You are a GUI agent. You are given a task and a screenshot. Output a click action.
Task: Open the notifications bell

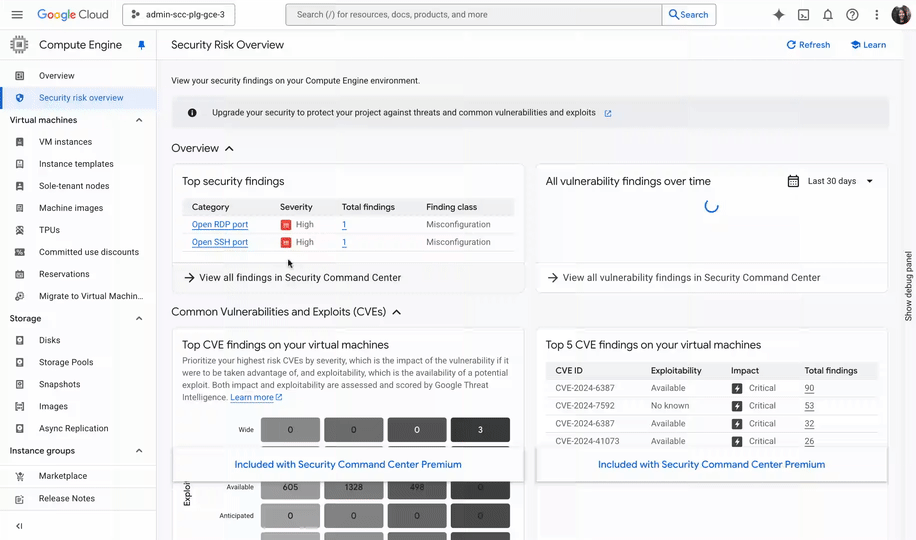[828, 15]
